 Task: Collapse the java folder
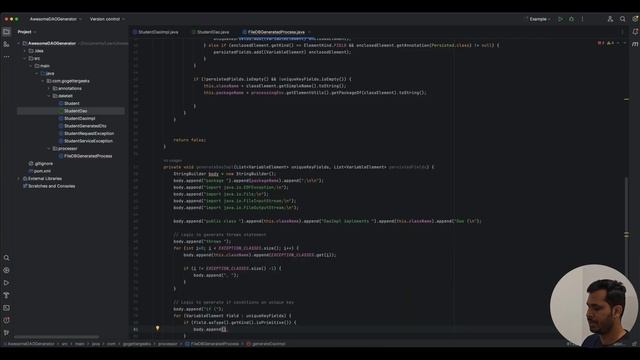coord(37,73)
